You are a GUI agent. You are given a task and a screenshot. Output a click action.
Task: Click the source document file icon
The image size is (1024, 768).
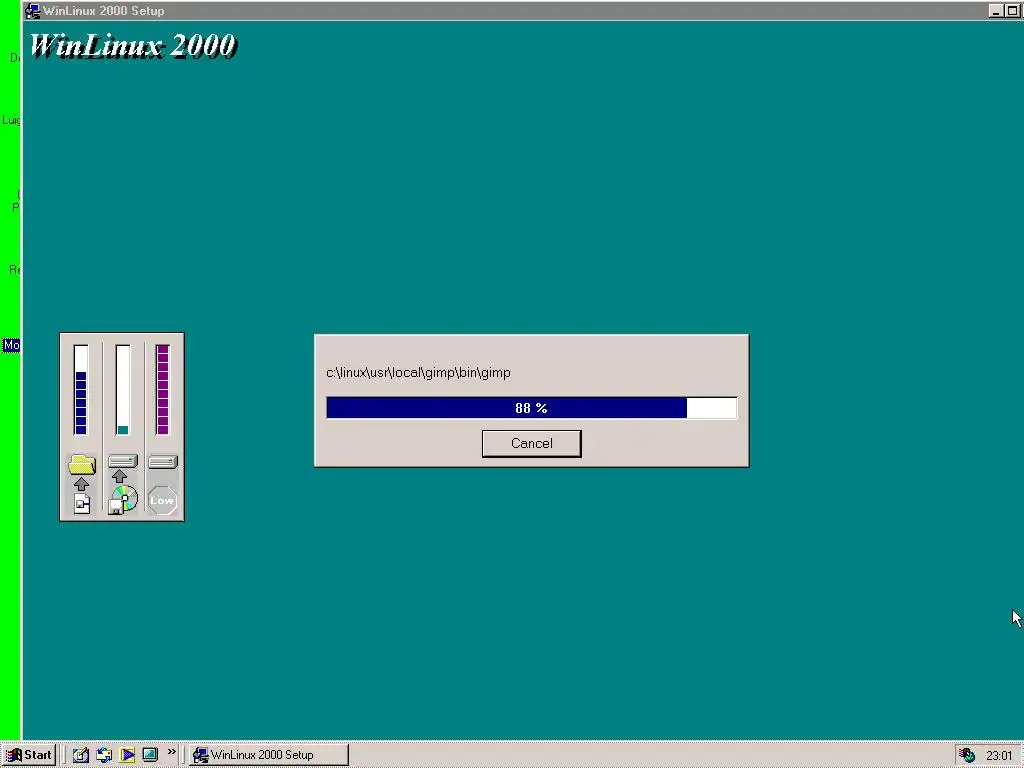click(x=82, y=504)
